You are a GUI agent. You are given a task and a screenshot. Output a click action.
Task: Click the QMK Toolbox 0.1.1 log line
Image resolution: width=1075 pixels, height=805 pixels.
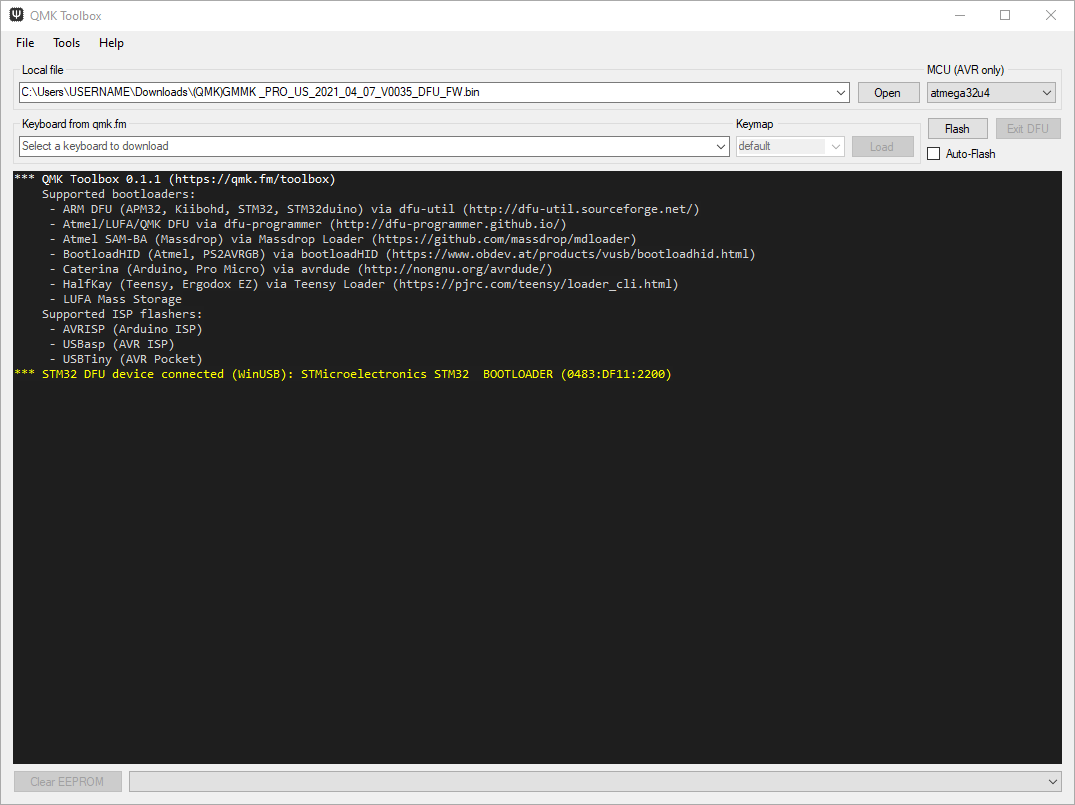tap(175, 179)
